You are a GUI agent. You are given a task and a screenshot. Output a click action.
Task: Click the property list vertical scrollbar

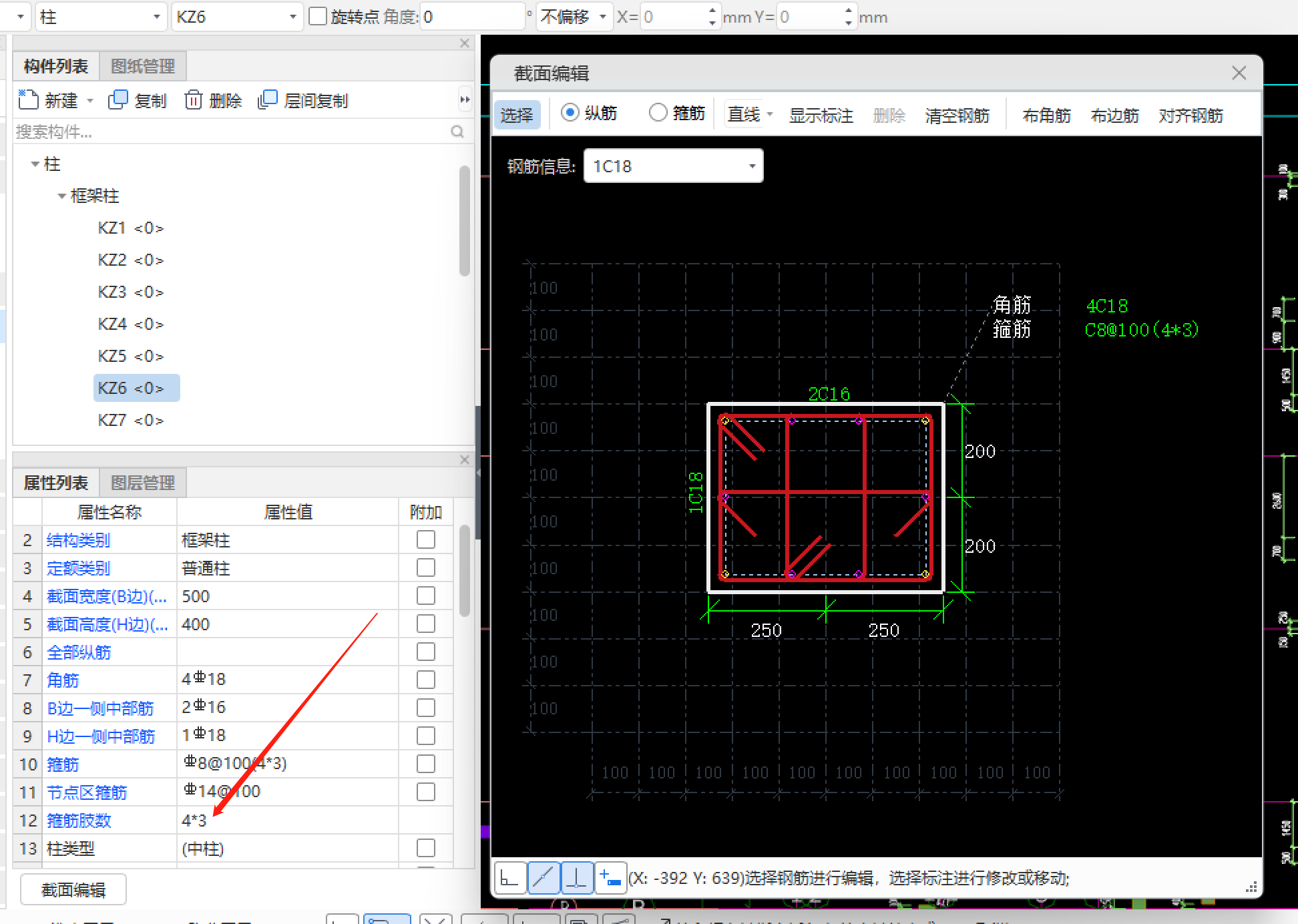[465, 571]
